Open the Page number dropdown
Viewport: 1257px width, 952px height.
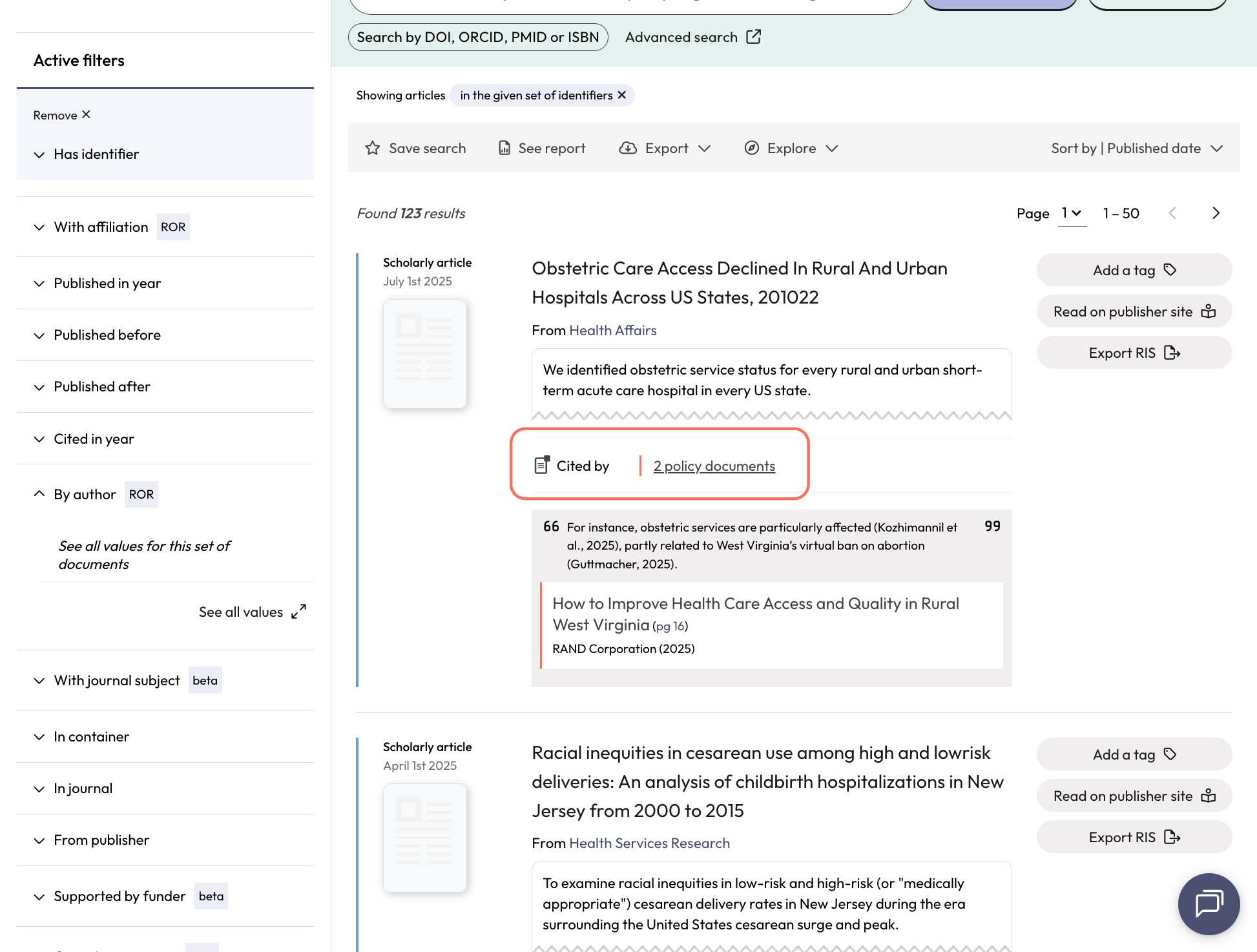tap(1072, 213)
